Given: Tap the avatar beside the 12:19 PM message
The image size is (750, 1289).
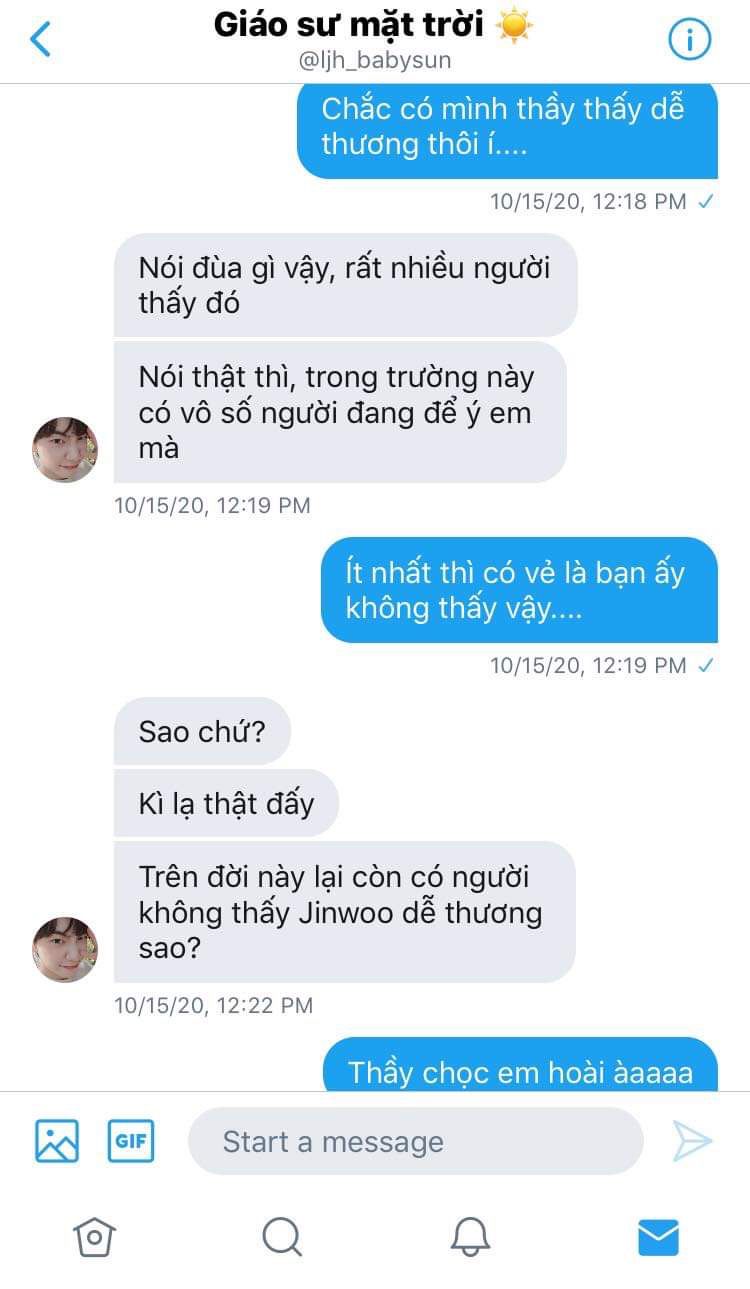Looking at the screenshot, I should point(65,450).
